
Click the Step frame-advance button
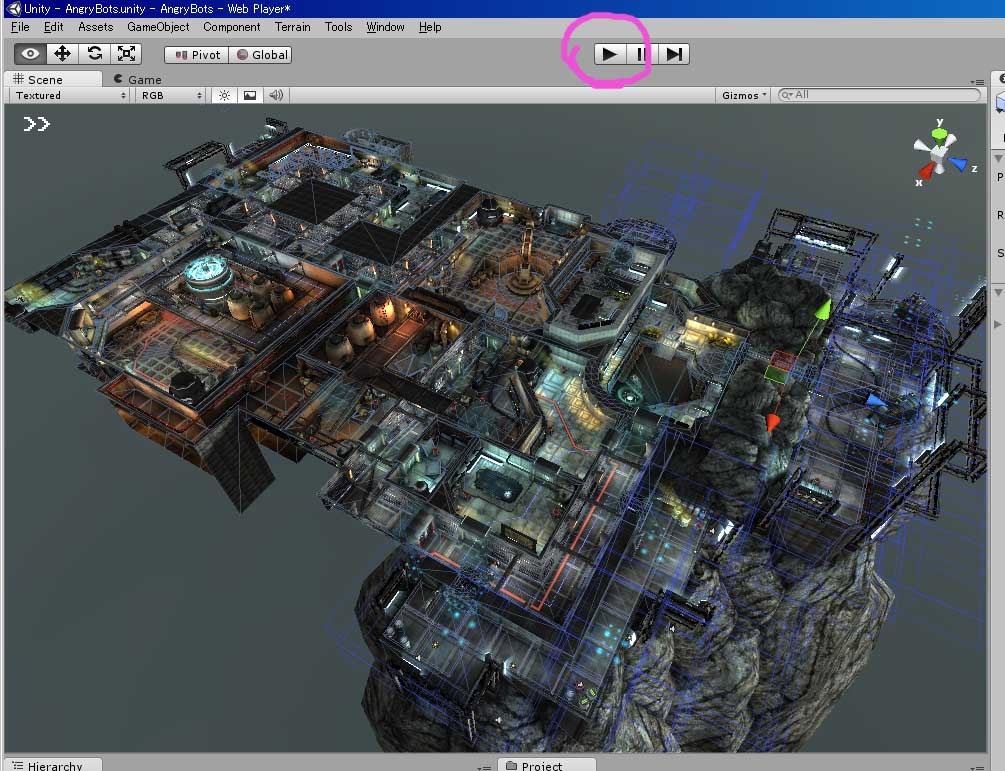[x=673, y=54]
